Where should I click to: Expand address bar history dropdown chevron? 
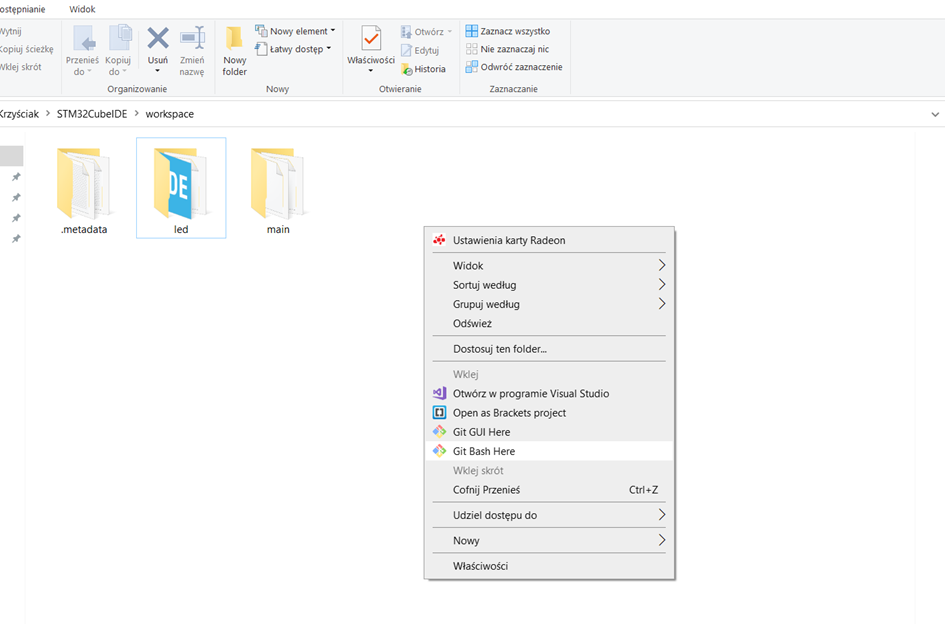click(934, 114)
